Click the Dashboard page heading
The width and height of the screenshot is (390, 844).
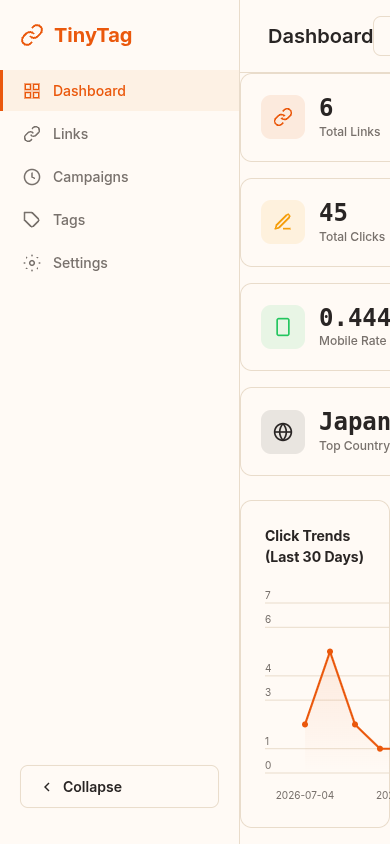pos(320,36)
